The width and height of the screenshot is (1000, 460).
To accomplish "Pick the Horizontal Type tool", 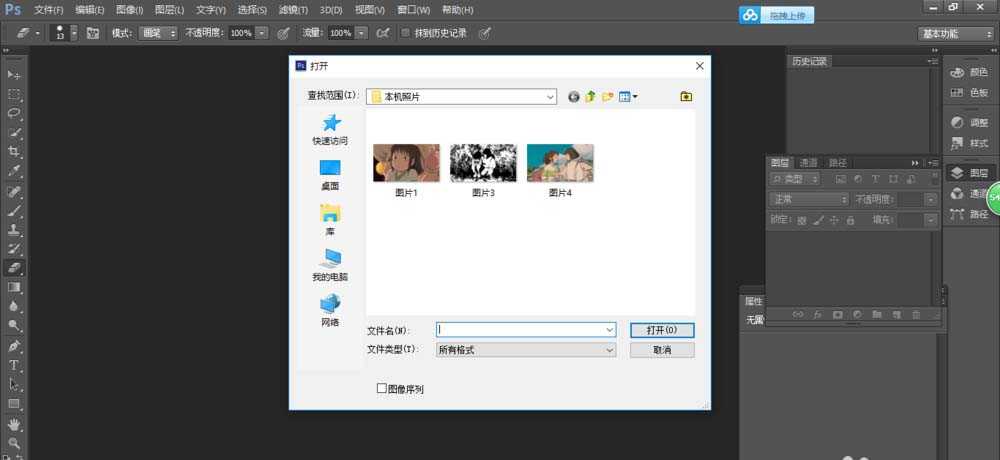I will (x=14, y=365).
